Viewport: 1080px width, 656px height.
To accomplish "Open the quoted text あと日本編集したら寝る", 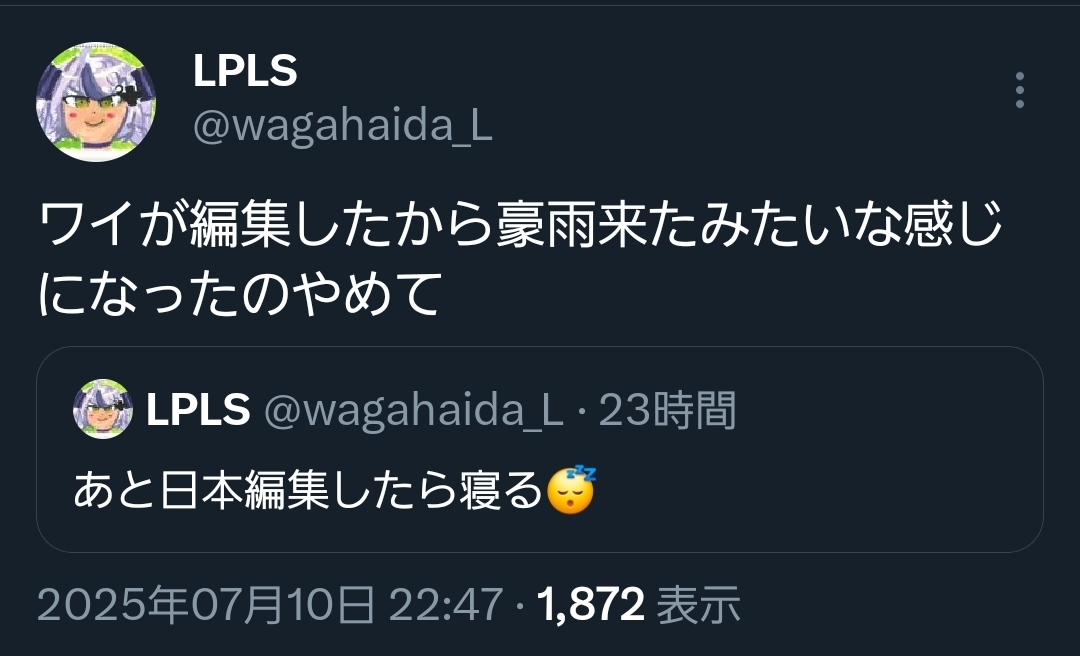I will coord(309,491).
